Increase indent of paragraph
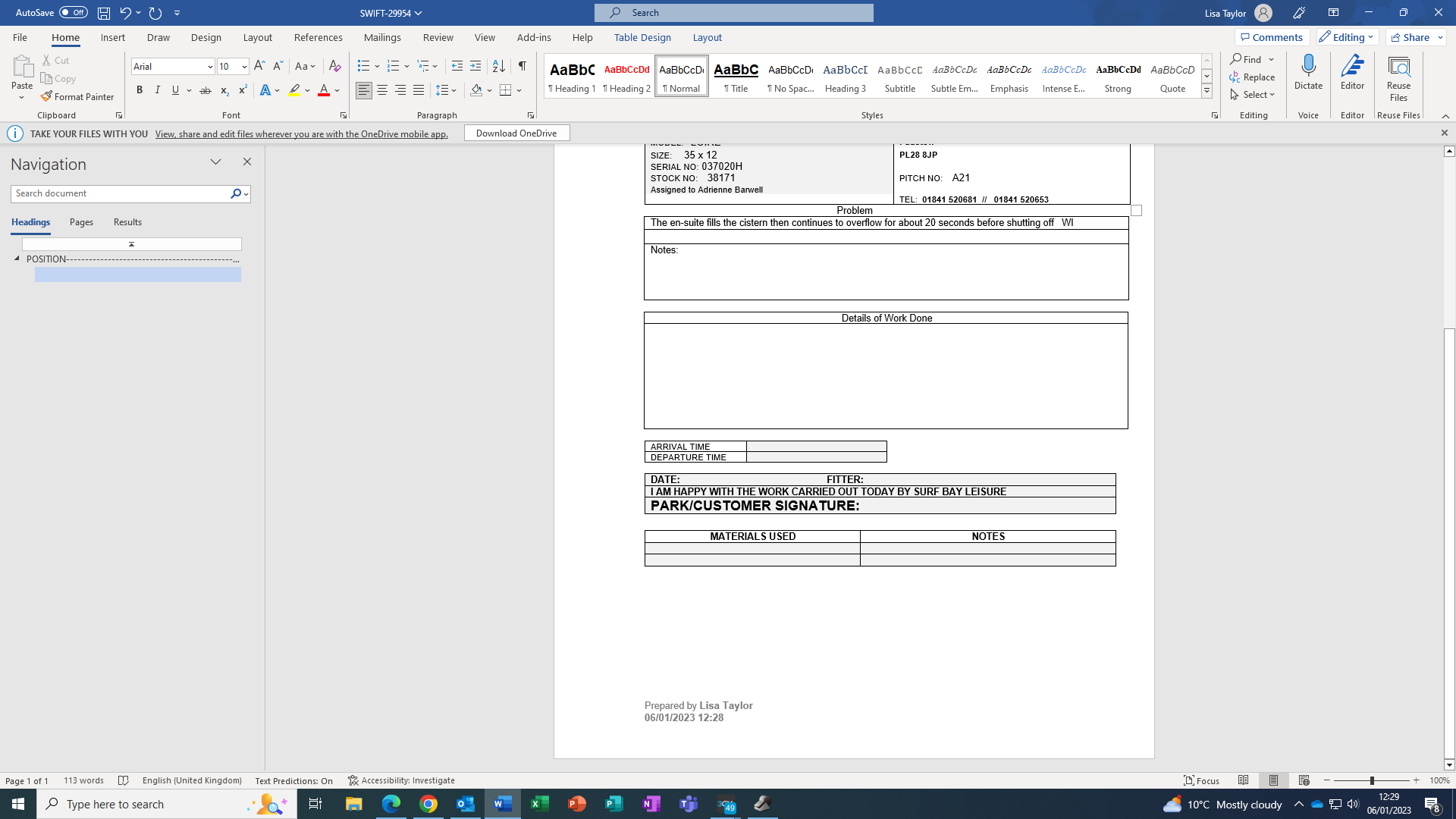Image resolution: width=1456 pixels, height=819 pixels. click(x=475, y=66)
